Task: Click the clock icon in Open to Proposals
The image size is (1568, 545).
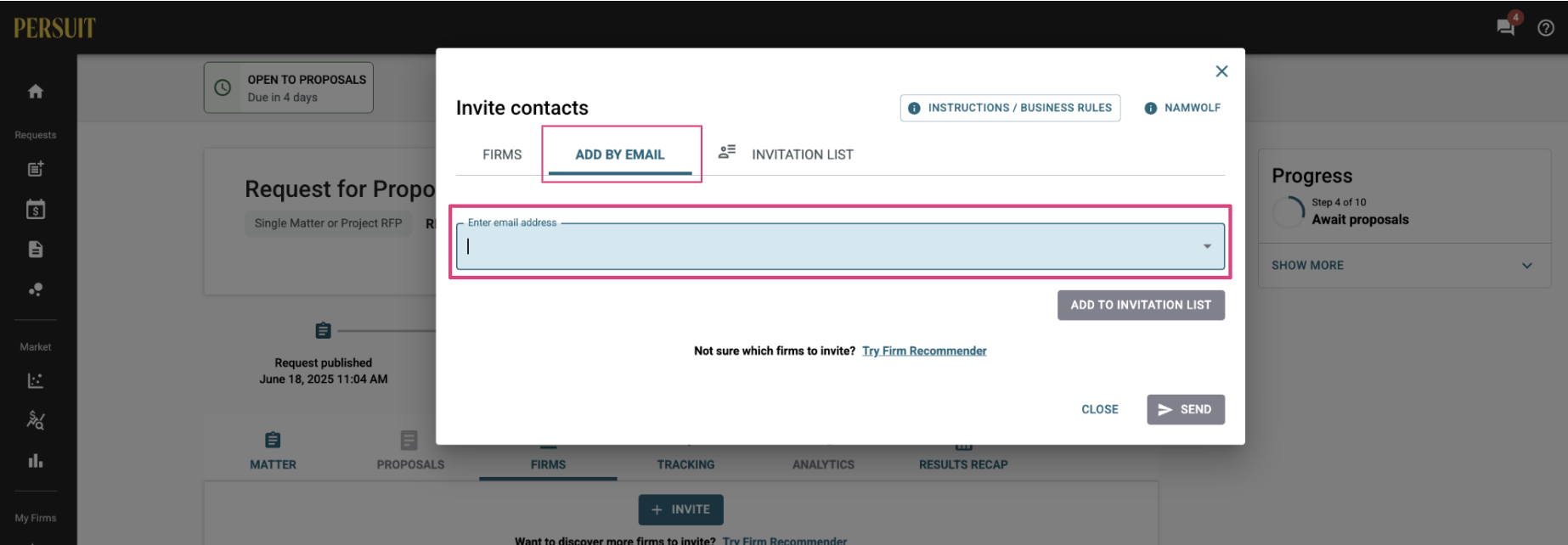Action: [x=223, y=87]
